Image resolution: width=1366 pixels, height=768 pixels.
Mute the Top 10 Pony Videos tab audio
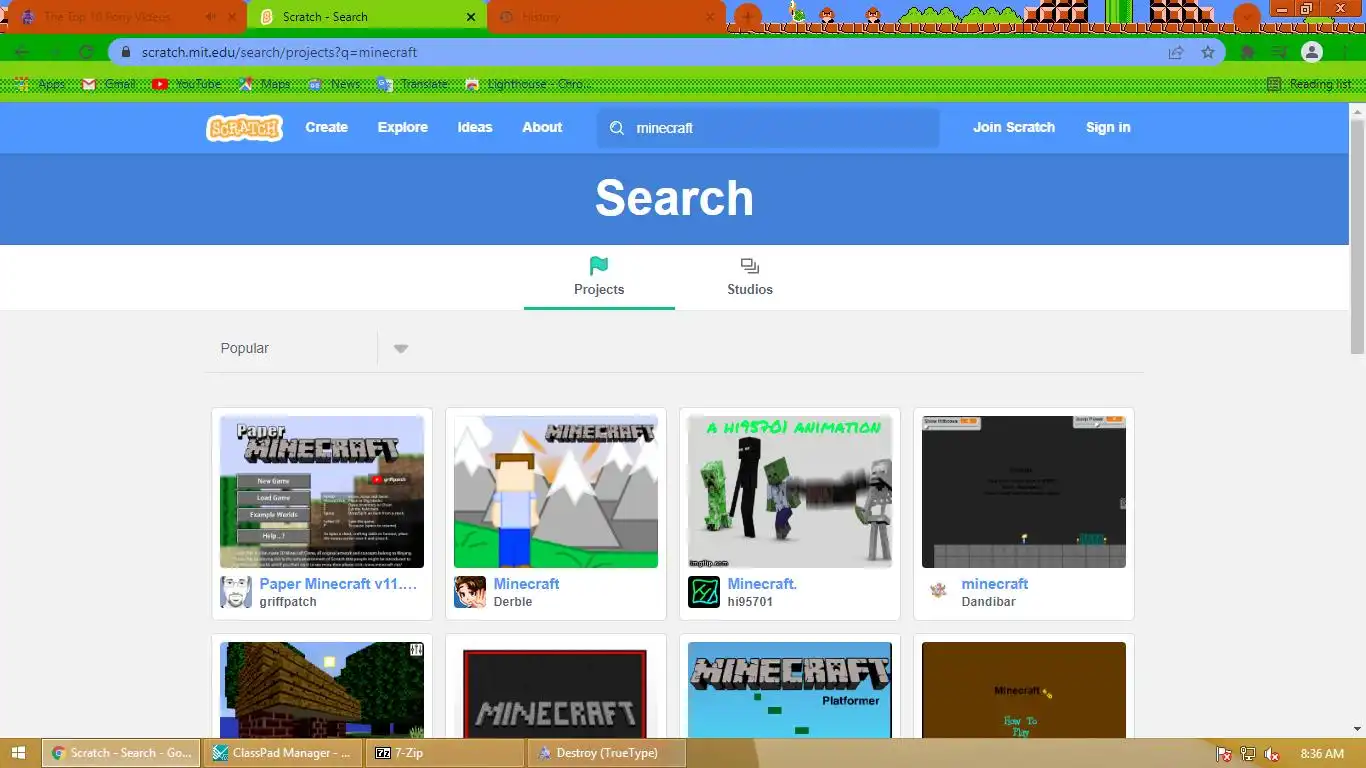[210, 17]
